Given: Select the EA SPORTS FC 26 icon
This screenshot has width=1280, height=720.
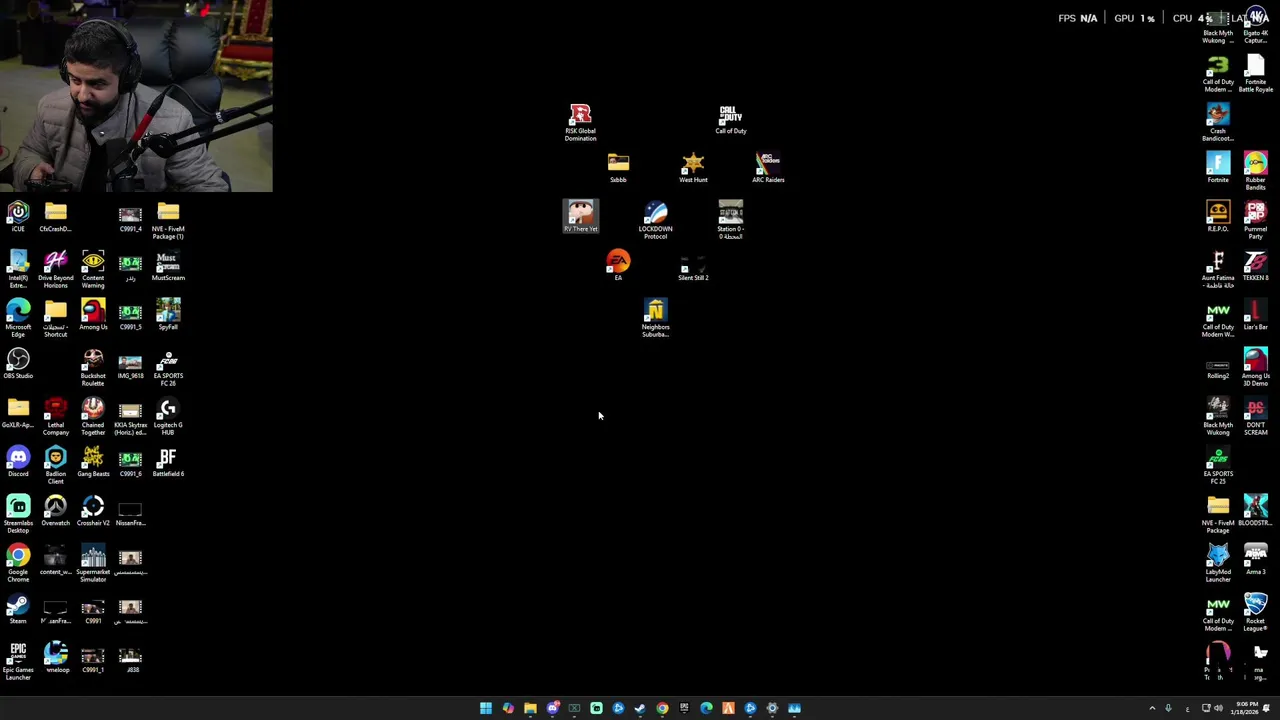Looking at the screenshot, I should click(x=168, y=368).
